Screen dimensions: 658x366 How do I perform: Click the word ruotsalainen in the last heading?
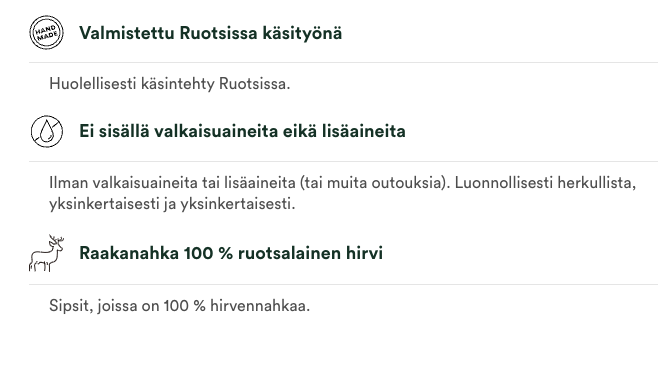click(290, 254)
